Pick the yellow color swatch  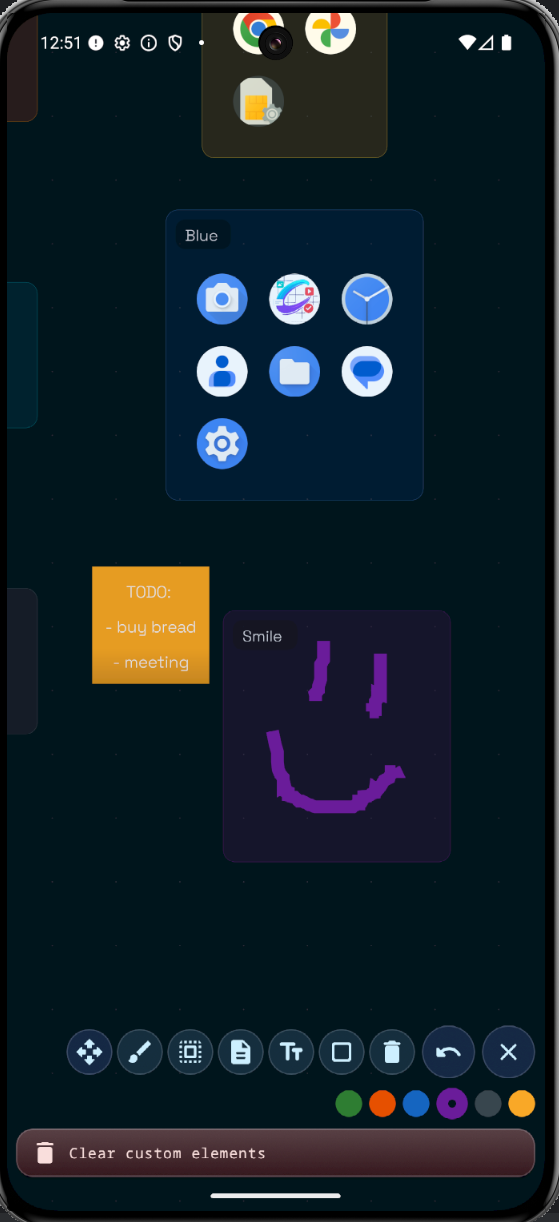click(522, 1104)
